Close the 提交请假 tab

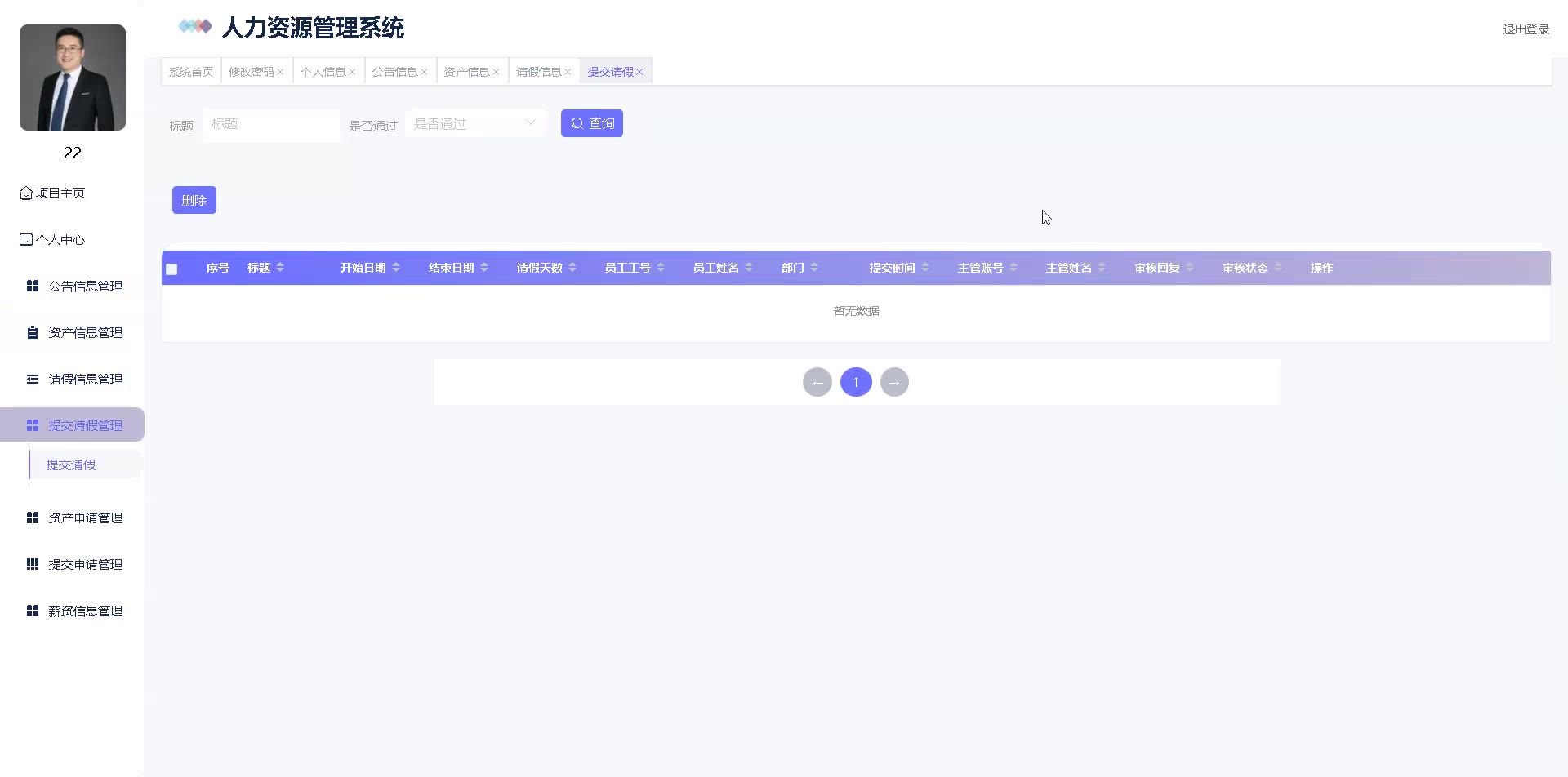click(639, 73)
